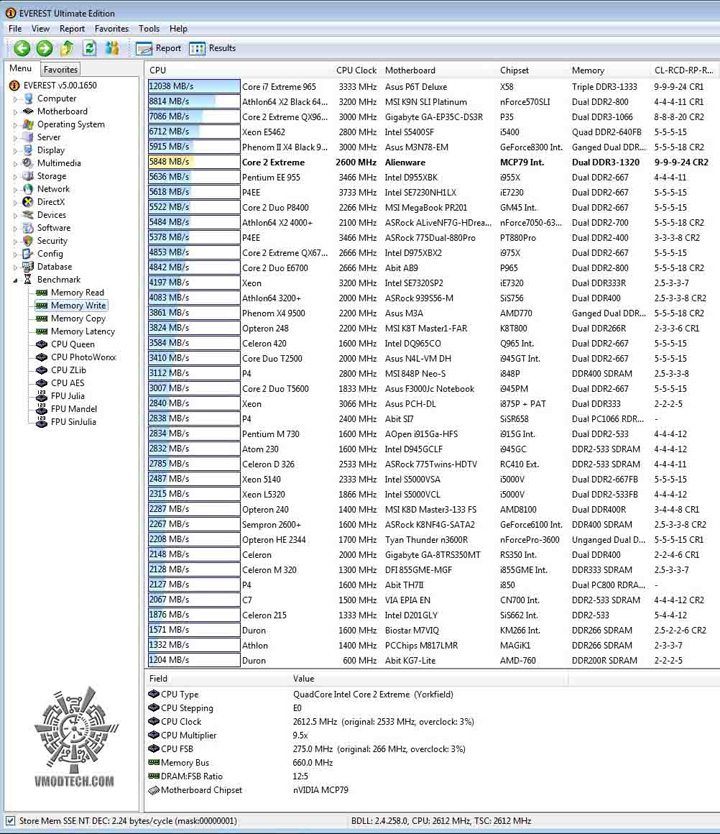Switch to the Favorites tab
This screenshot has height=834, width=720.
click(x=60, y=69)
